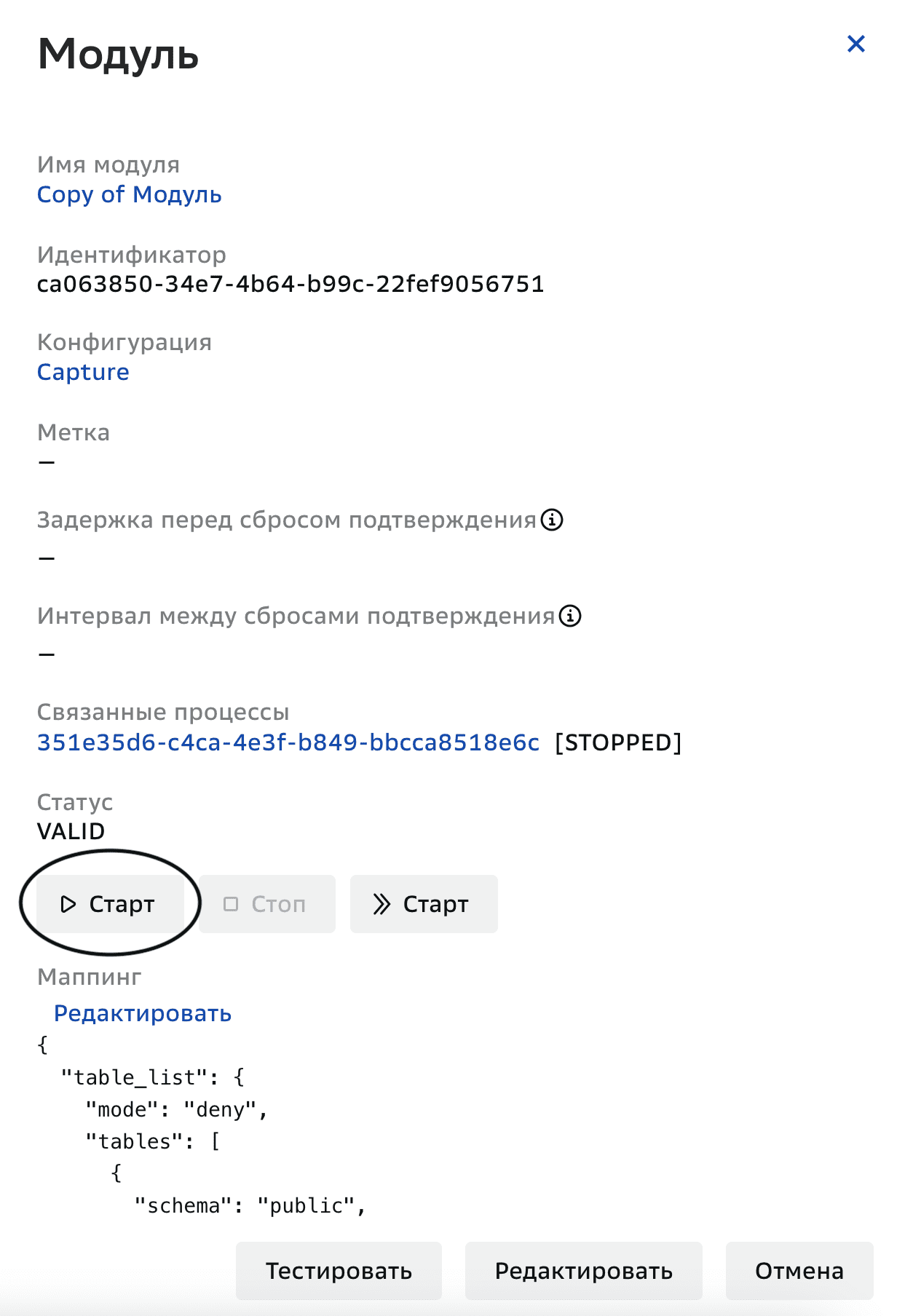The height and width of the screenshot is (1316, 913).
Task: Click the VALID status value
Action: click(71, 831)
